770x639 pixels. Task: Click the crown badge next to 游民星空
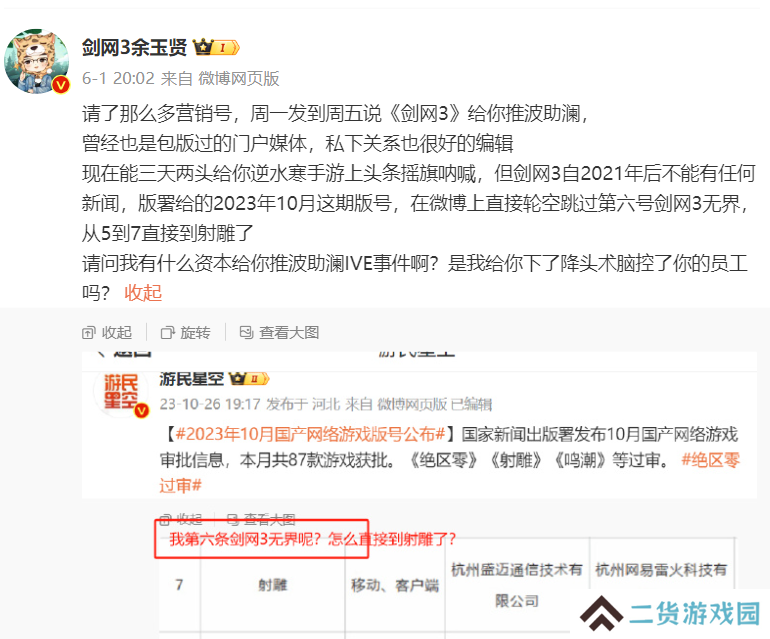pos(249,379)
